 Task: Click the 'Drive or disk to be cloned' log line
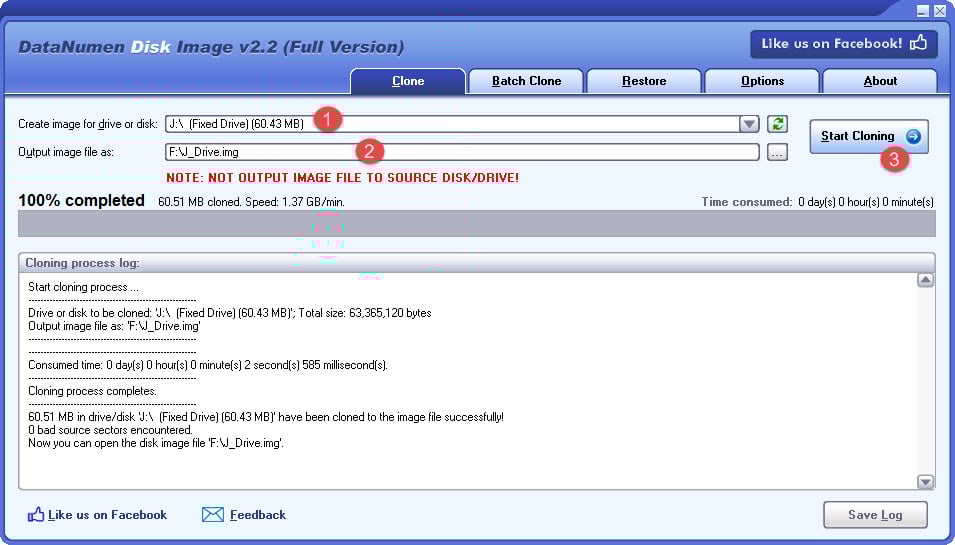[x=230, y=313]
